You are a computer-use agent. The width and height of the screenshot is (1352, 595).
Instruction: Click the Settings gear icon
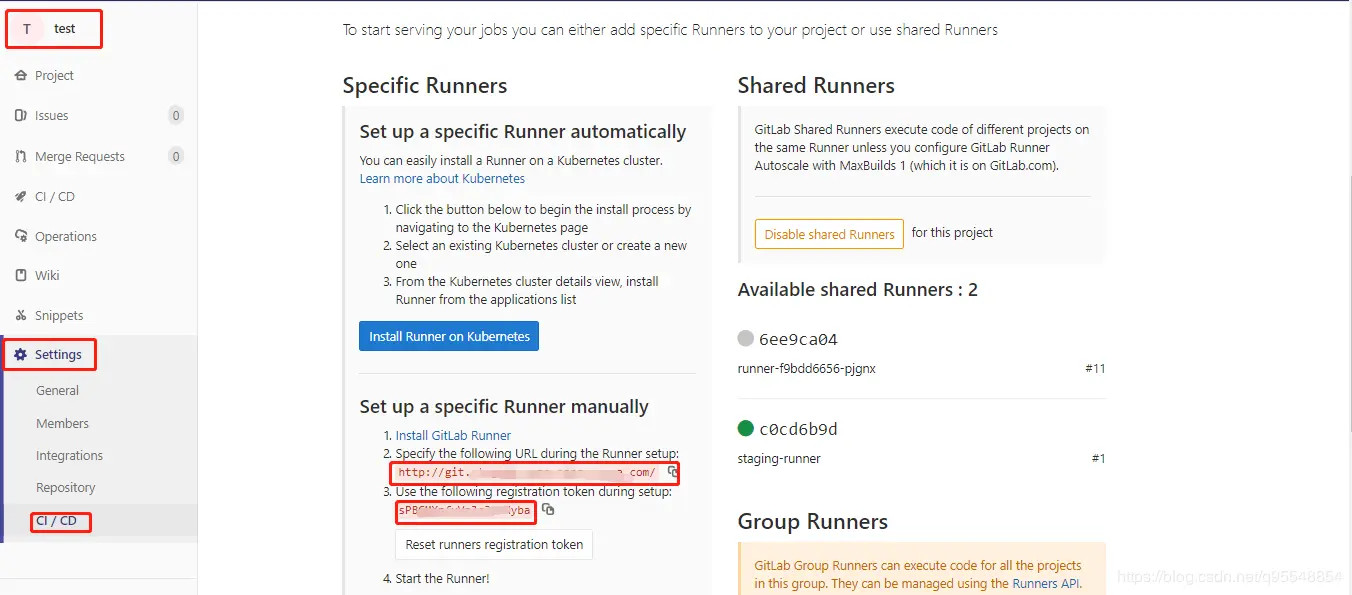(x=21, y=355)
